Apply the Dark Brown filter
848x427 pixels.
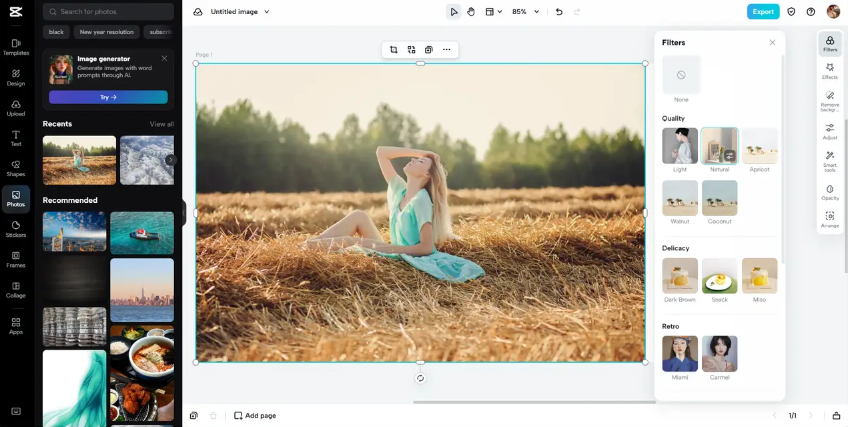[680, 276]
